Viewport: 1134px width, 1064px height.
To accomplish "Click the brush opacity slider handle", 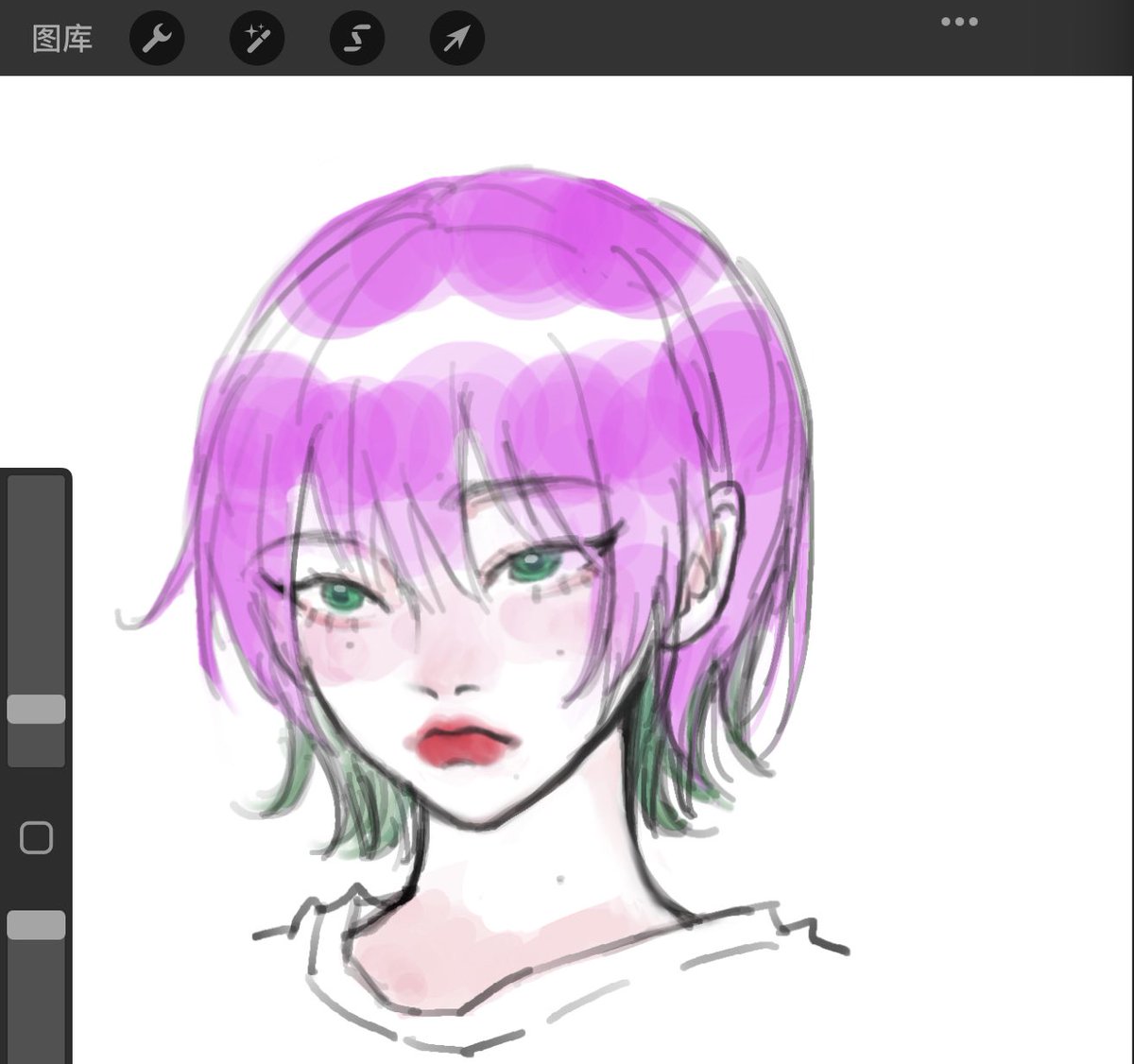I will tap(36, 925).
